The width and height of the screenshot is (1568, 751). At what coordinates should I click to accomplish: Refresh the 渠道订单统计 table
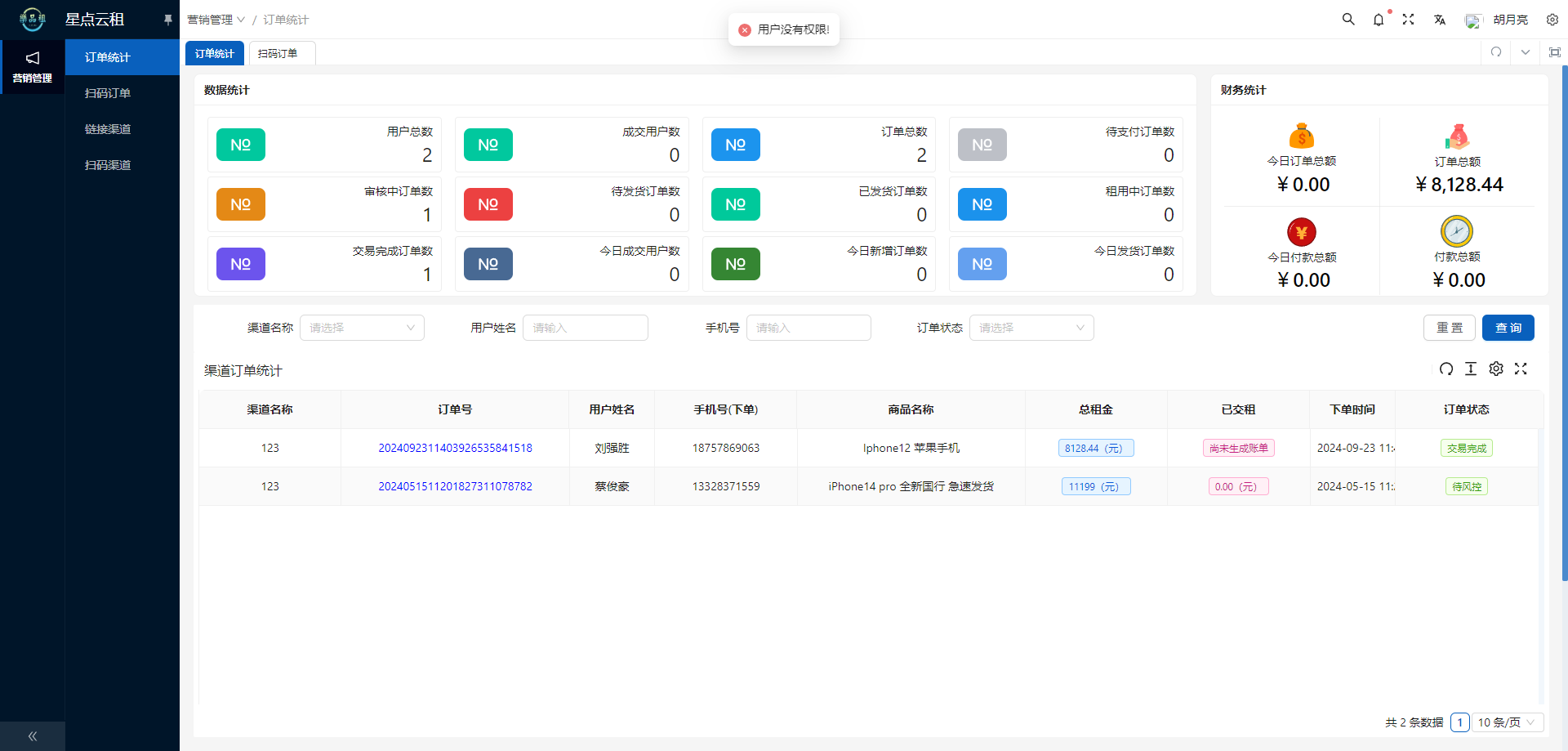[x=1446, y=369]
